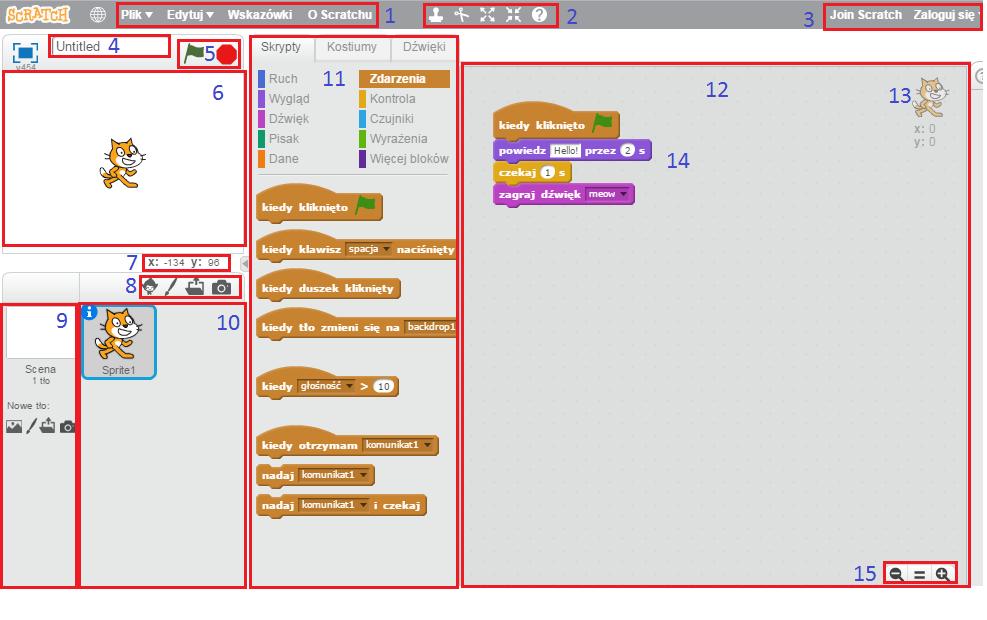Click the kiedy duszek kliknięty palette block
Image resolution: width=987 pixels, height=620 pixels.
coord(328,287)
